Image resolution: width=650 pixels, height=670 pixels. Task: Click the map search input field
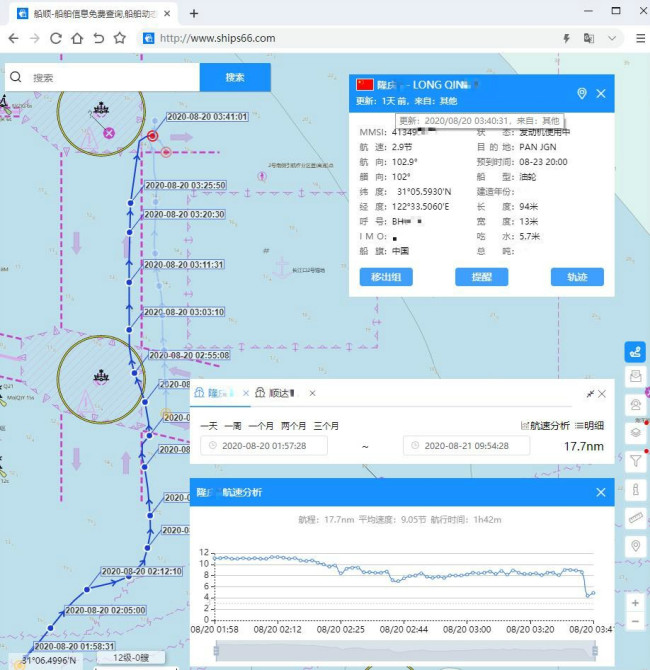pos(103,77)
